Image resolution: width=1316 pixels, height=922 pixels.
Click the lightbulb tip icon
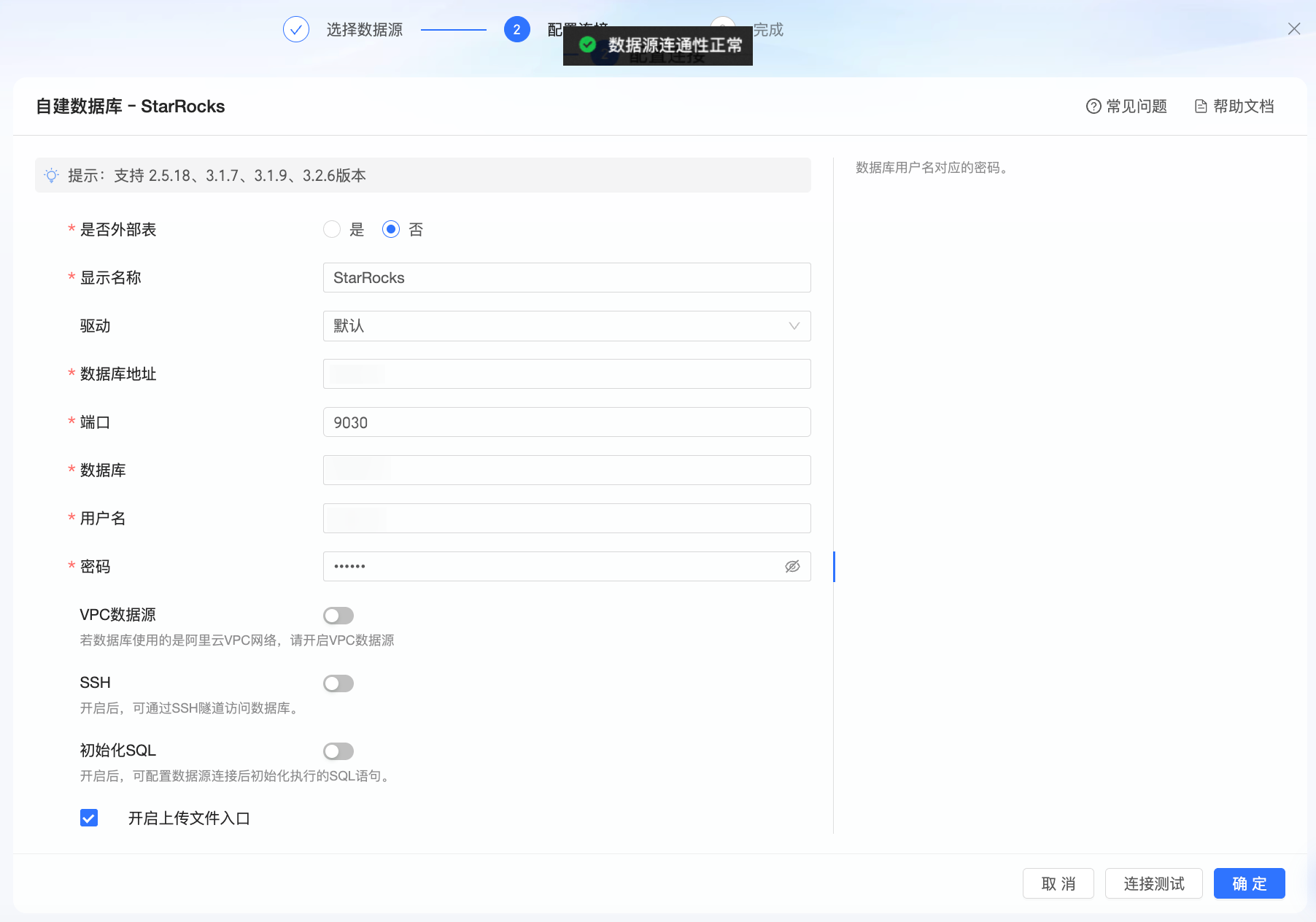click(52, 176)
